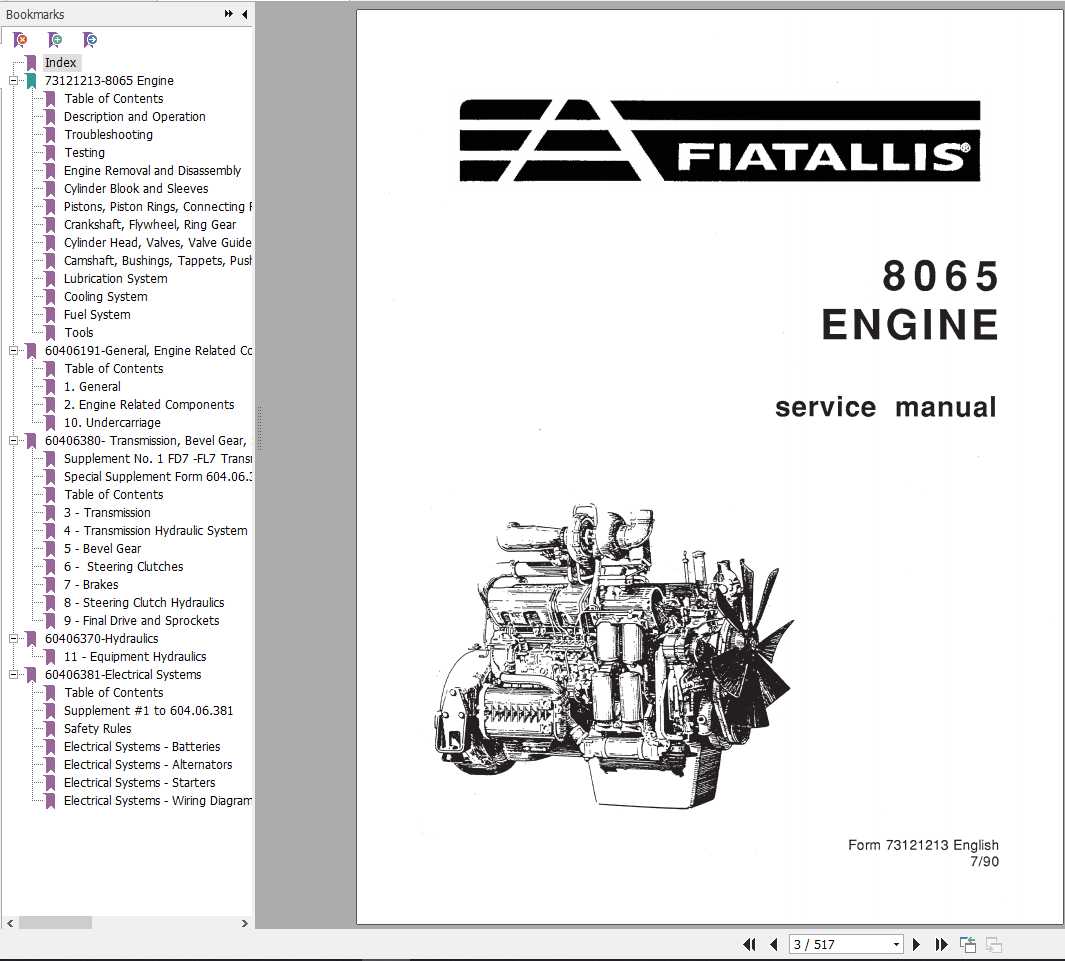Click bookmark icon beside 73121213-8065 Engine
The width and height of the screenshot is (1065, 961).
pyautogui.click(x=31, y=81)
